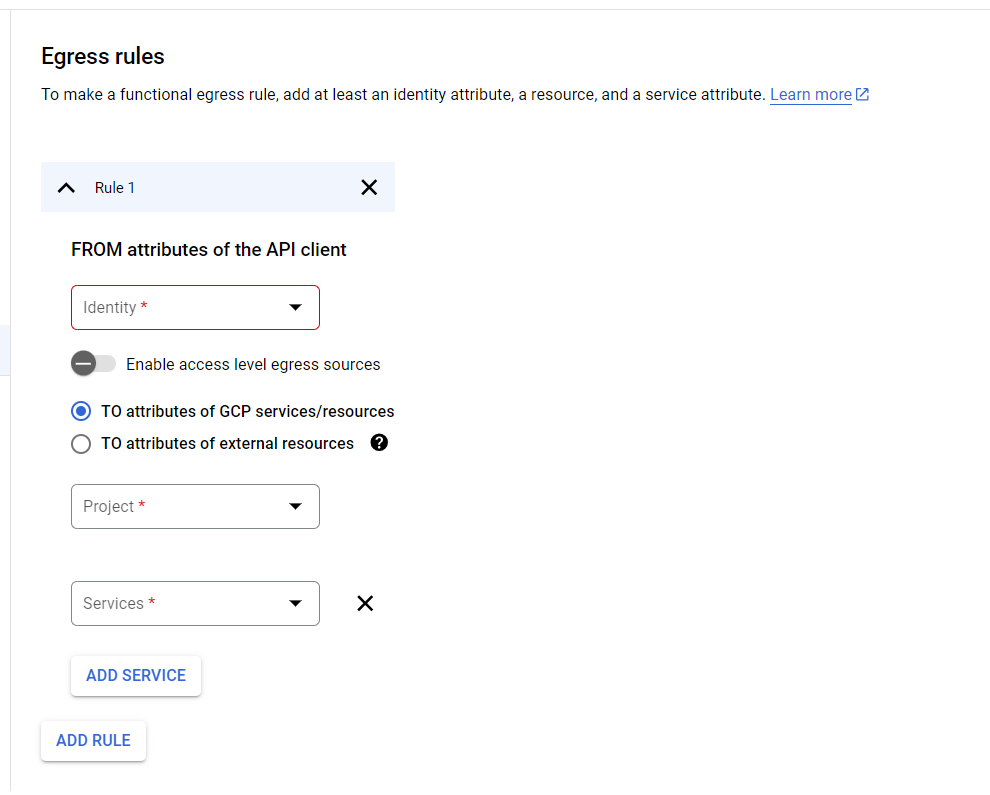
Task: Collapse Rule 1 using the chevron icon
Action: (x=66, y=187)
